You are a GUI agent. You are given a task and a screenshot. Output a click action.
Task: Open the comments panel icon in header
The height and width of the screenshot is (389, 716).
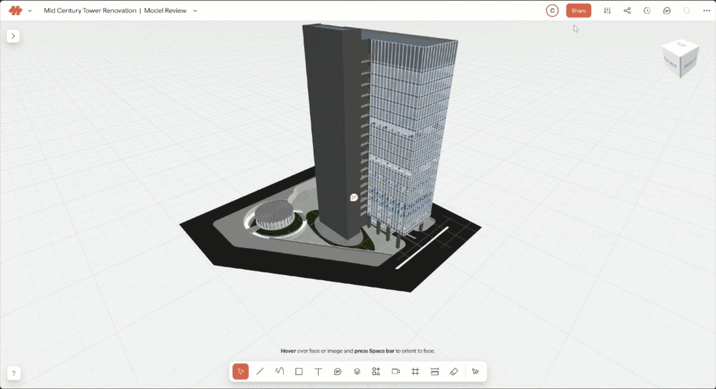click(667, 11)
